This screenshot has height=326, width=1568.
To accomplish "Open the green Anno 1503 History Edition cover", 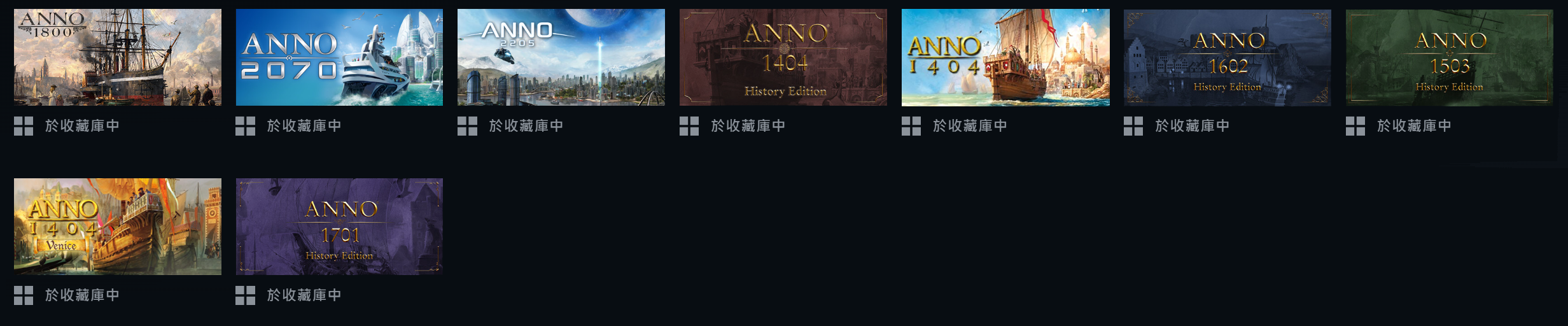I will pyautogui.click(x=1450, y=57).
